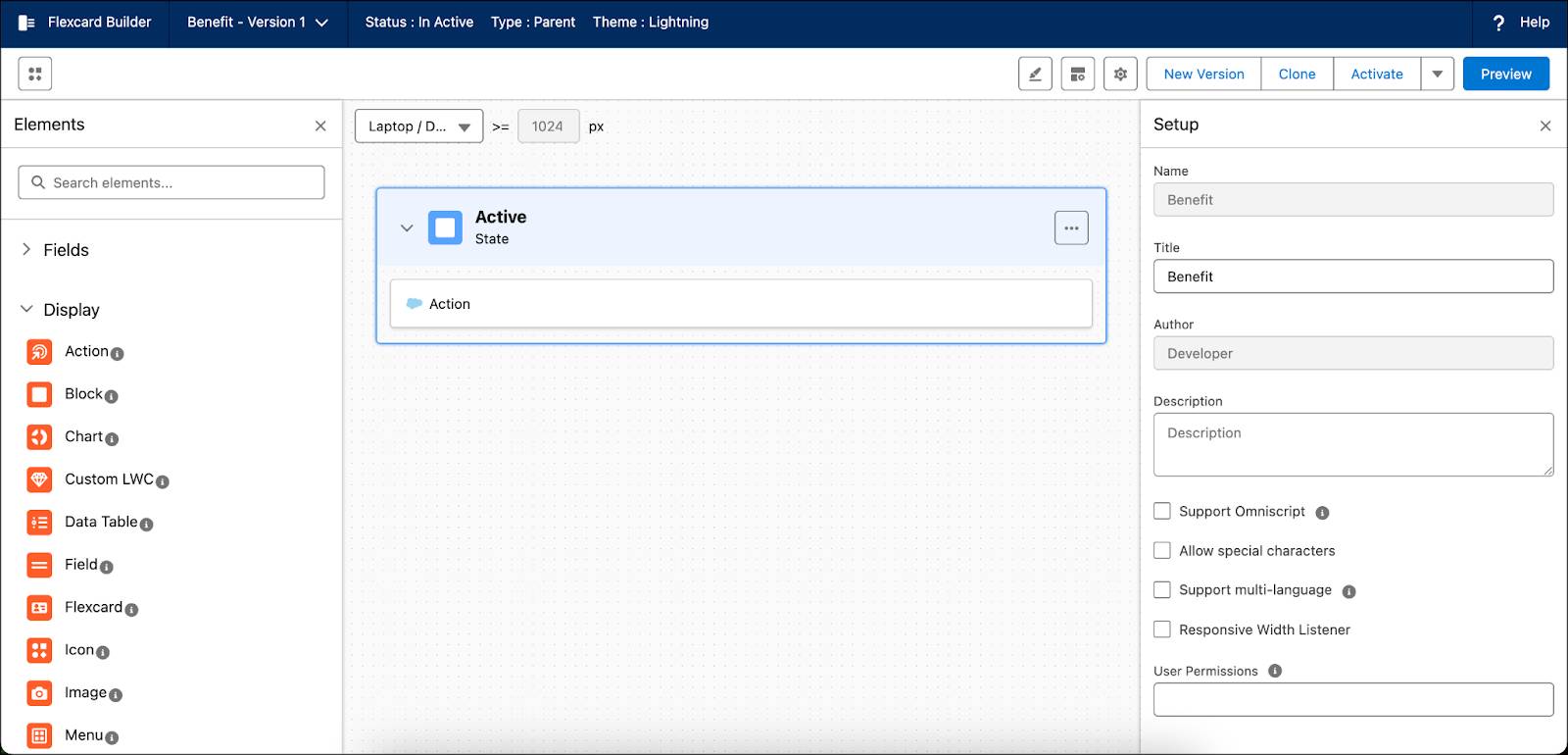Click the info icon beside User Permissions
This screenshot has height=755, width=1568.
click(1275, 671)
